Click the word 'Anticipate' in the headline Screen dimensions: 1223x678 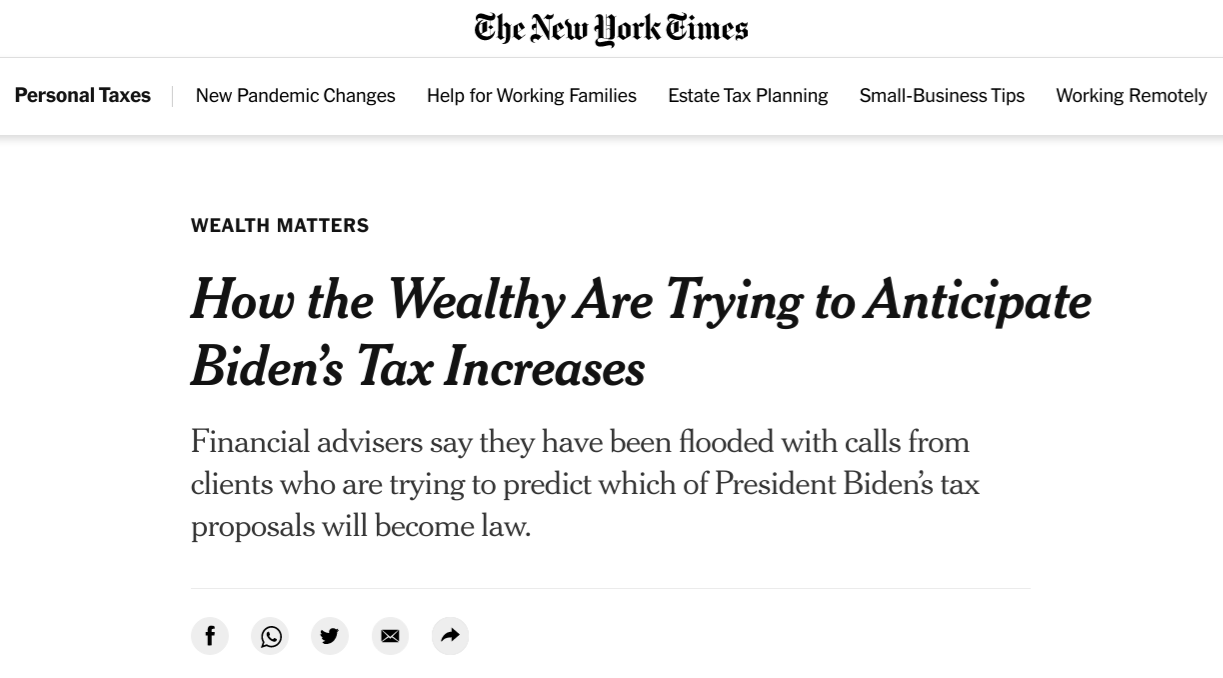978,300
